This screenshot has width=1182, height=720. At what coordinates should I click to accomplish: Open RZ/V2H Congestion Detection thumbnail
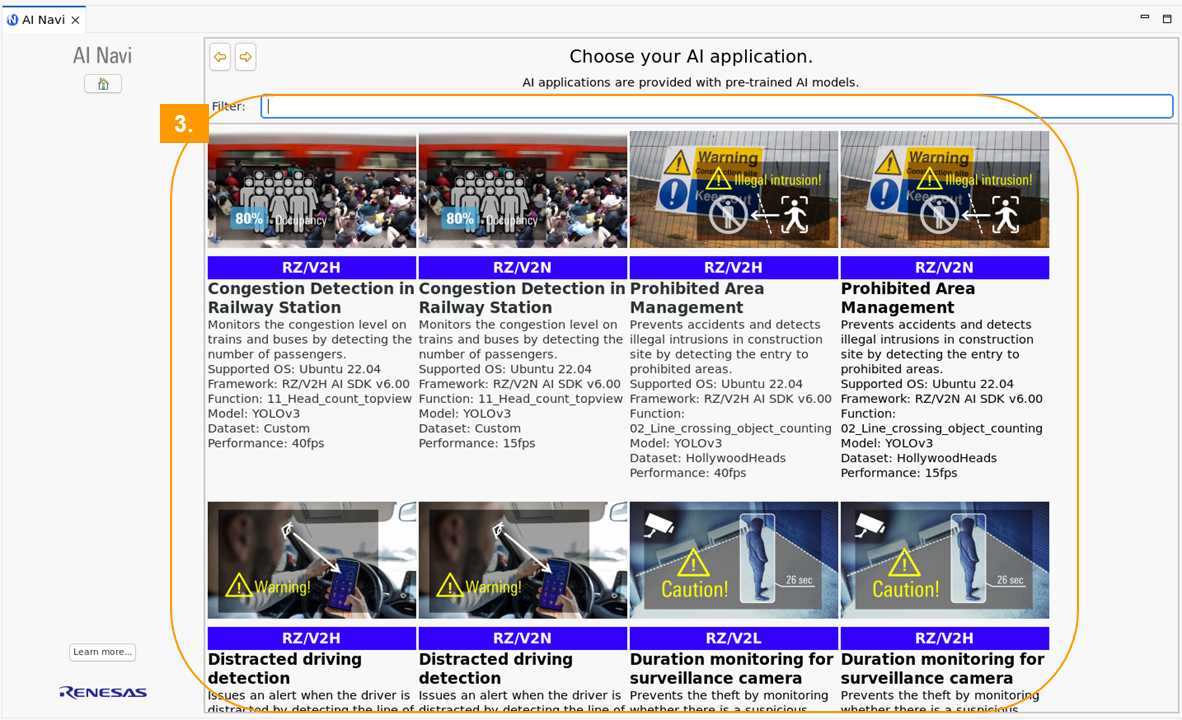coord(311,189)
